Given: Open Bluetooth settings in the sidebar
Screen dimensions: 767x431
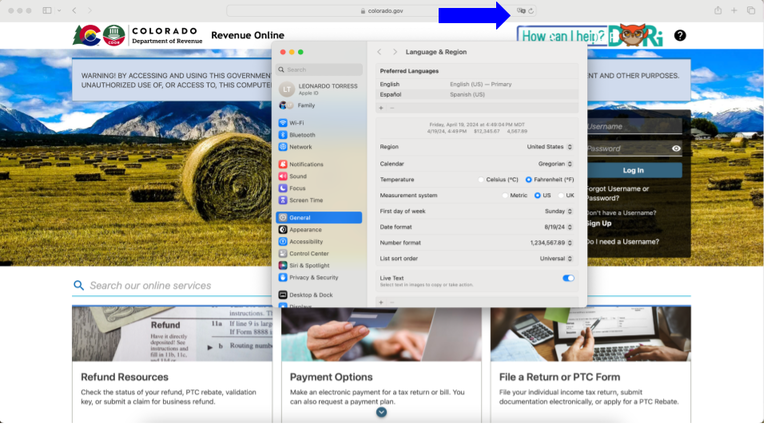Looking at the screenshot, I should [x=301, y=135].
